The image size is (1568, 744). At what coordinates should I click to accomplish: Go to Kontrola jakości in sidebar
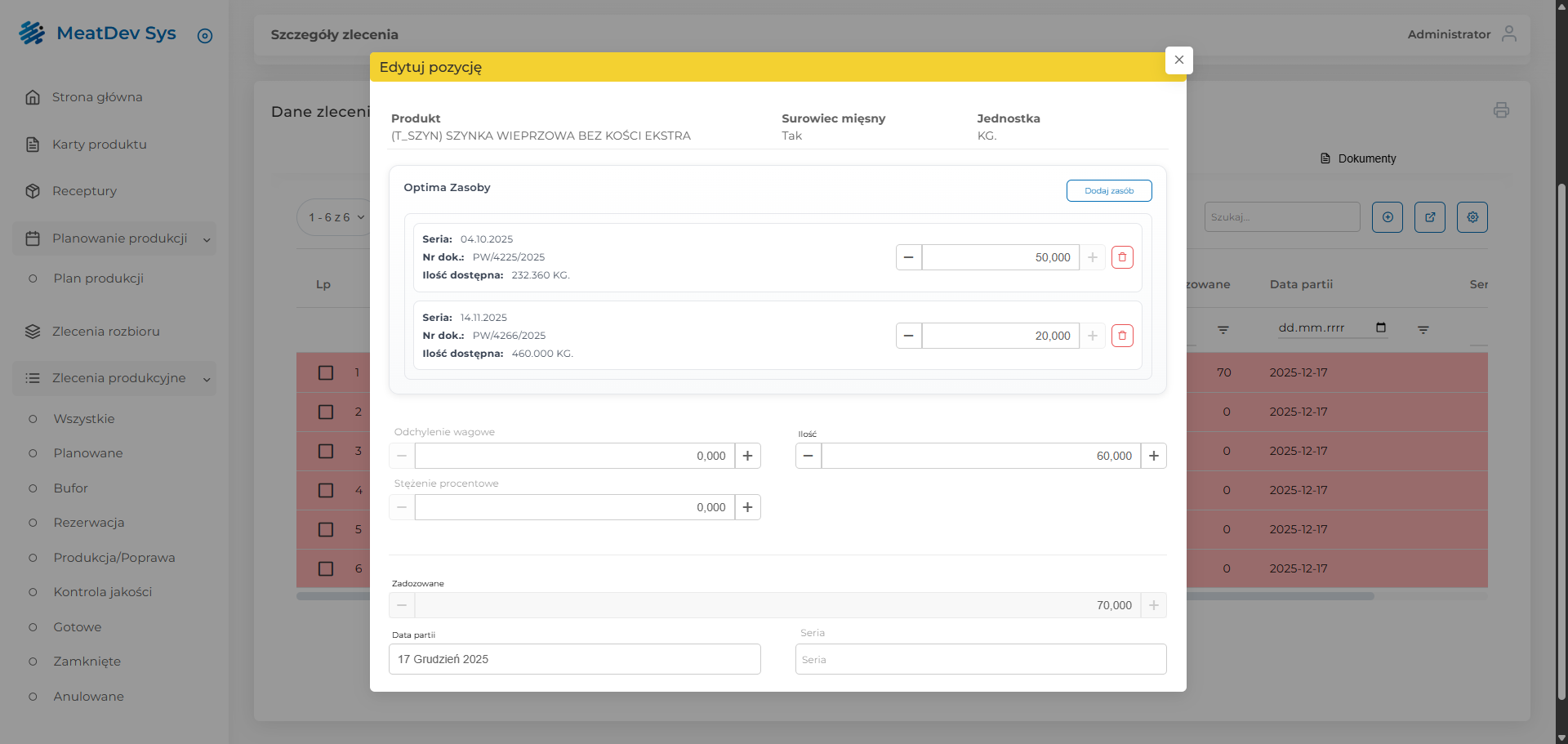102,592
